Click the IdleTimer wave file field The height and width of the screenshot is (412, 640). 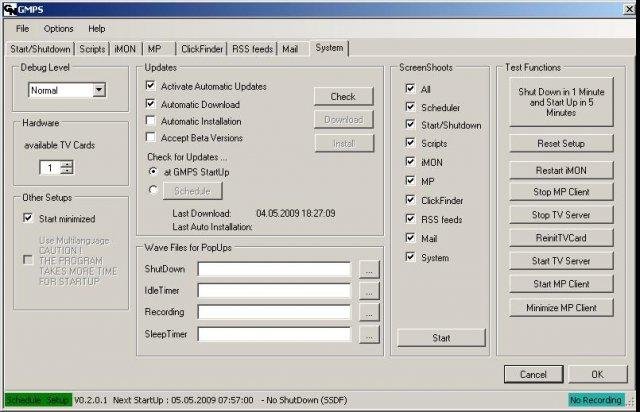click(x=274, y=290)
